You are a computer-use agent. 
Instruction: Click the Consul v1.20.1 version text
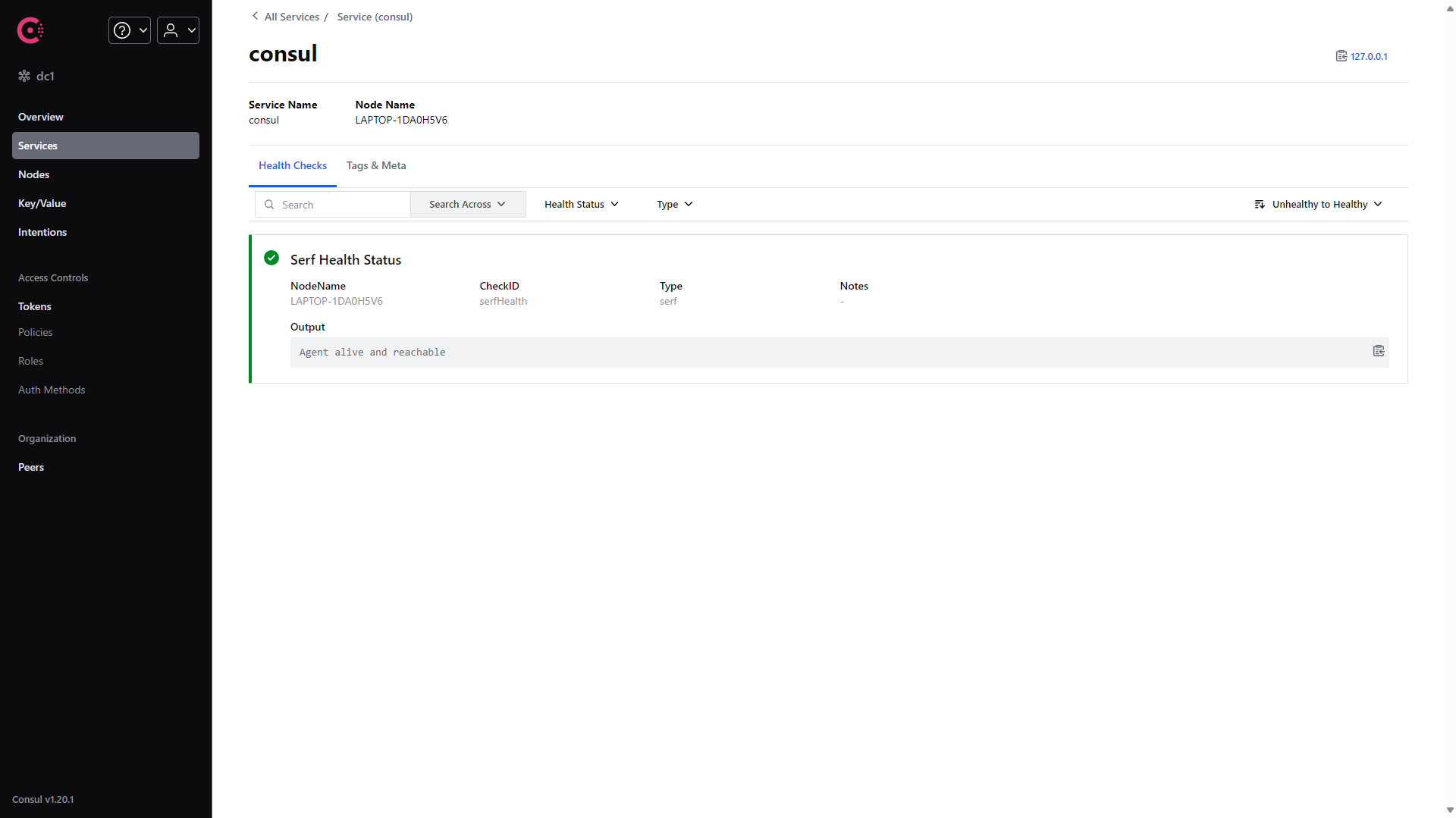click(x=43, y=799)
